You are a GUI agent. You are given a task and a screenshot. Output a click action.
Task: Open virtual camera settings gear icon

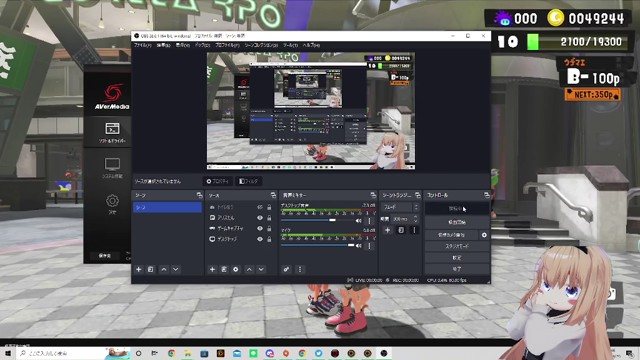coord(484,235)
